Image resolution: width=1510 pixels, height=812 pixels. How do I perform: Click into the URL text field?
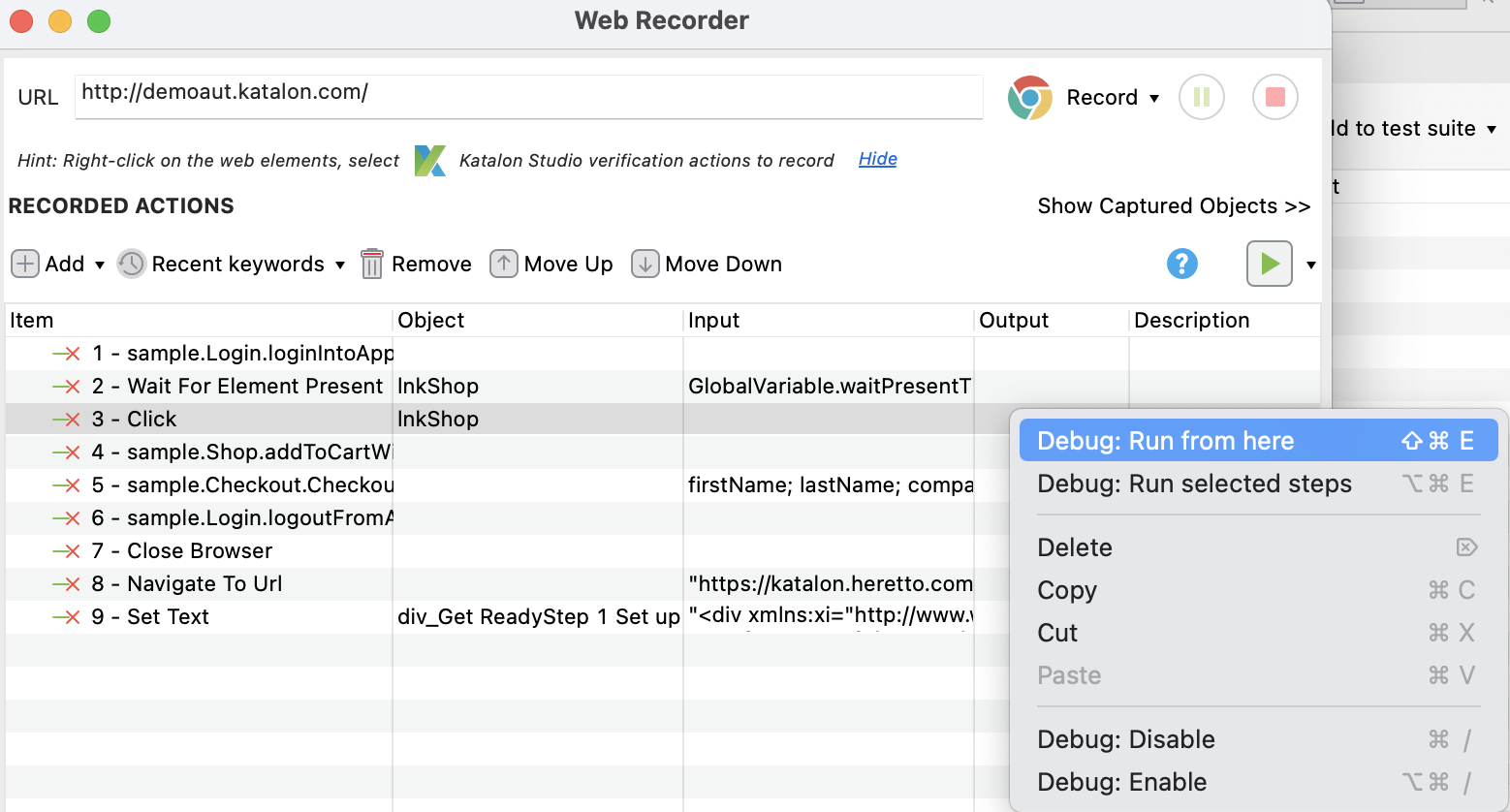pyautogui.click(x=528, y=96)
